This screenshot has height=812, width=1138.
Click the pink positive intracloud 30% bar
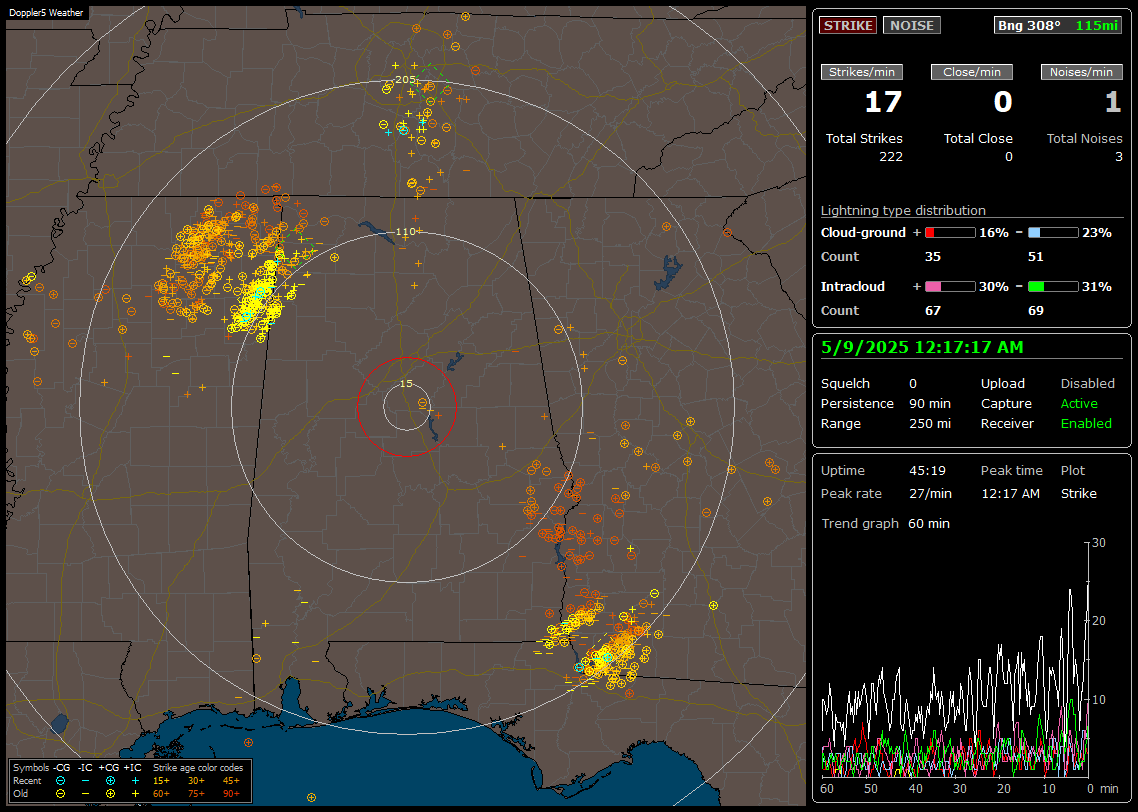[950, 287]
